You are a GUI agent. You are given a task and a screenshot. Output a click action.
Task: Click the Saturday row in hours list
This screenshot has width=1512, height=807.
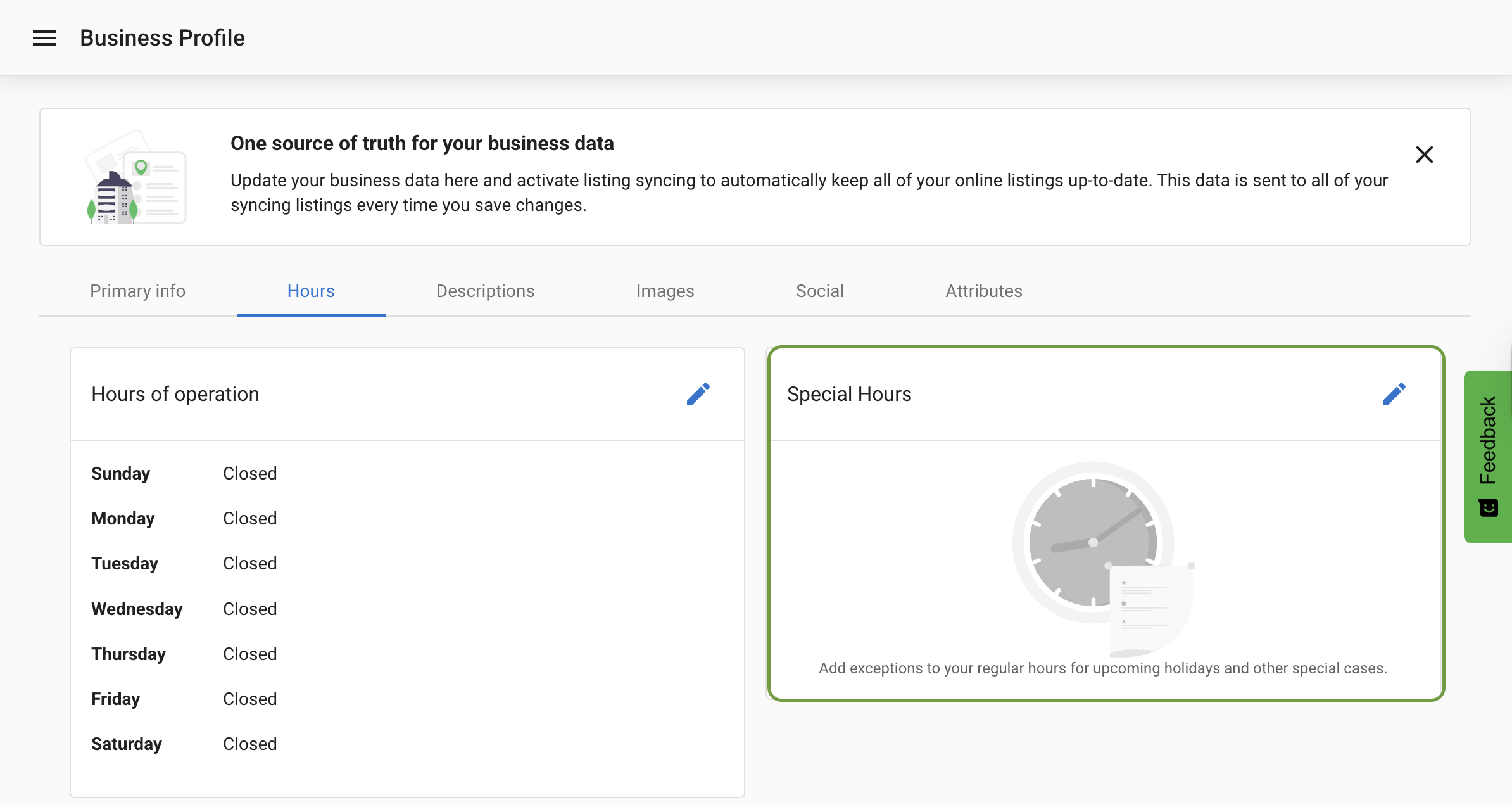pyautogui.click(x=127, y=744)
